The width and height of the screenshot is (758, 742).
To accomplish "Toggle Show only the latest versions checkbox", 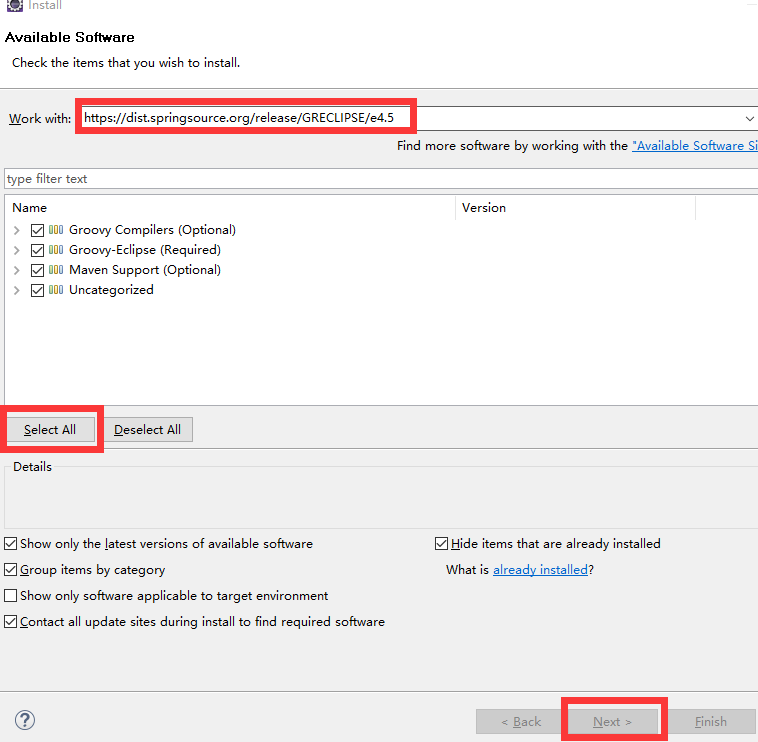I will pyautogui.click(x=11, y=543).
